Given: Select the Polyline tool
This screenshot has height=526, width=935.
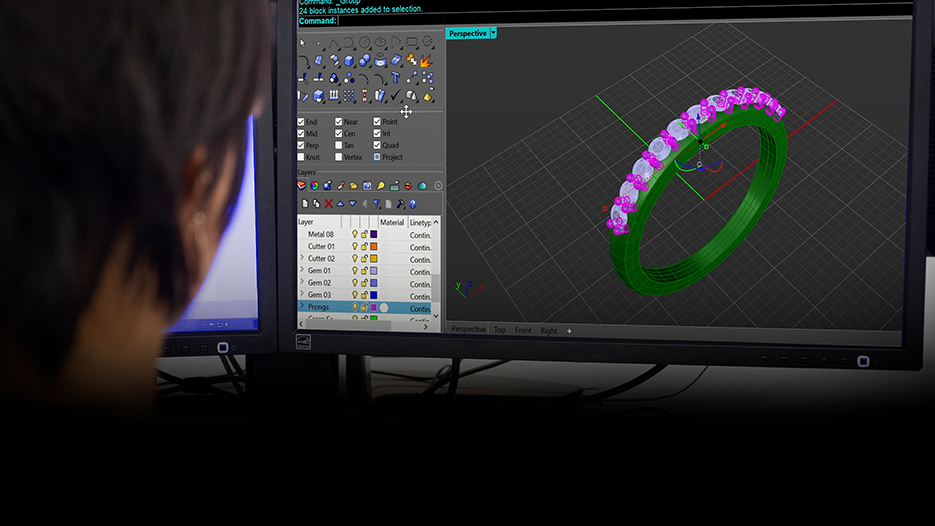Looking at the screenshot, I should point(334,43).
